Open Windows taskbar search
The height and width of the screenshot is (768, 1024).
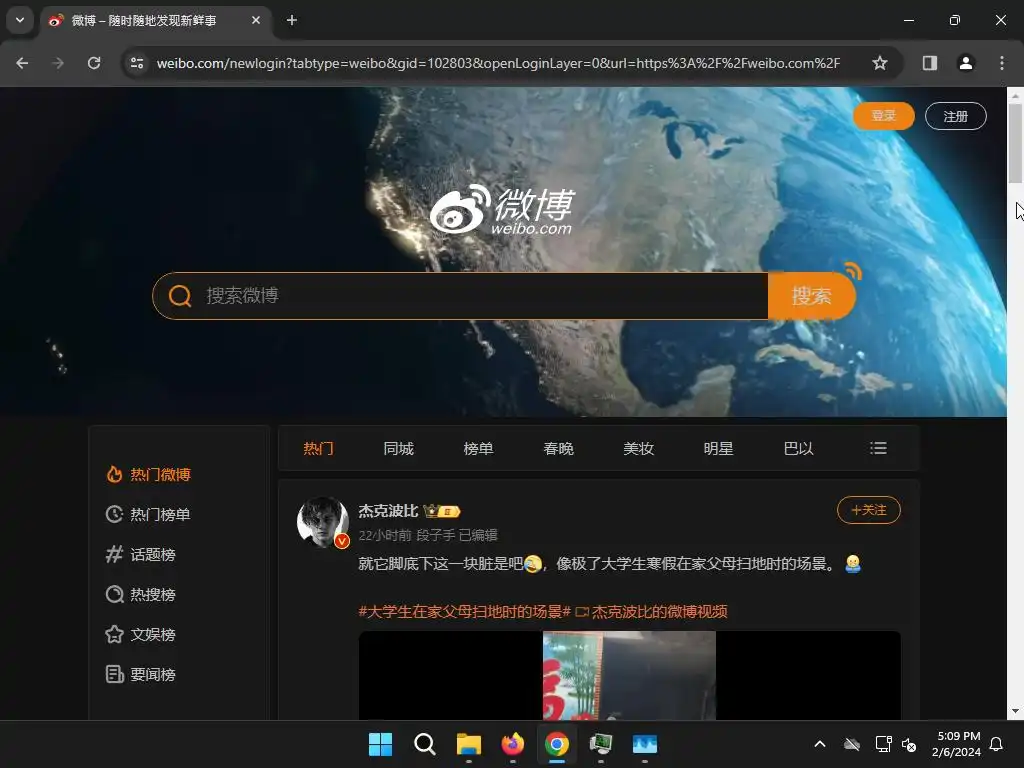[x=424, y=744]
